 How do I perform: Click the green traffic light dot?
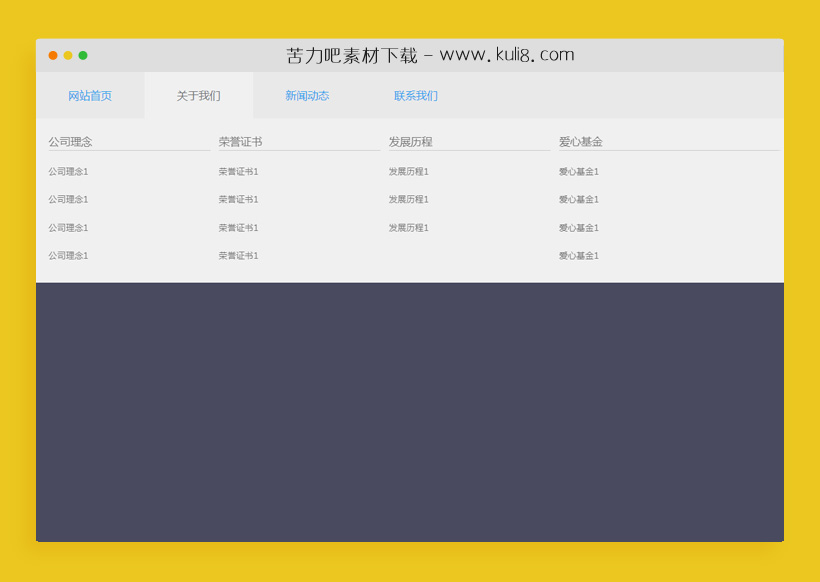click(x=84, y=55)
